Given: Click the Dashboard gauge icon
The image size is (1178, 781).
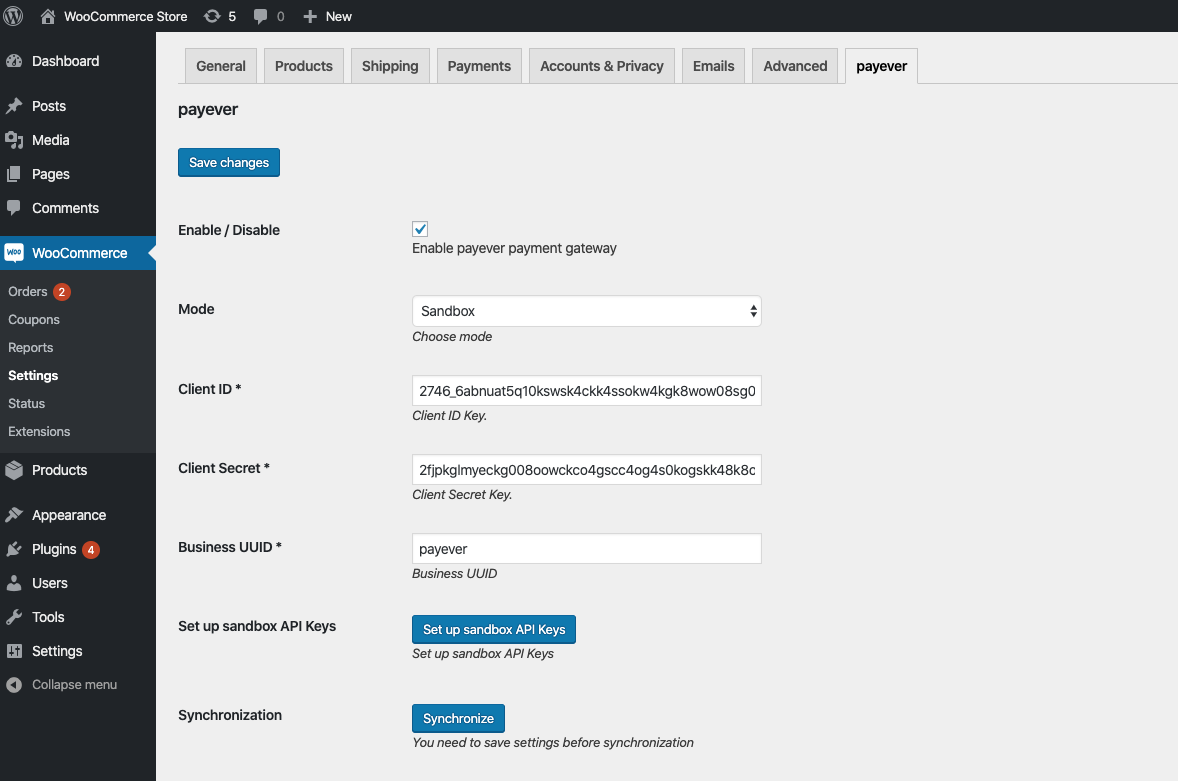Looking at the screenshot, I should 14,61.
